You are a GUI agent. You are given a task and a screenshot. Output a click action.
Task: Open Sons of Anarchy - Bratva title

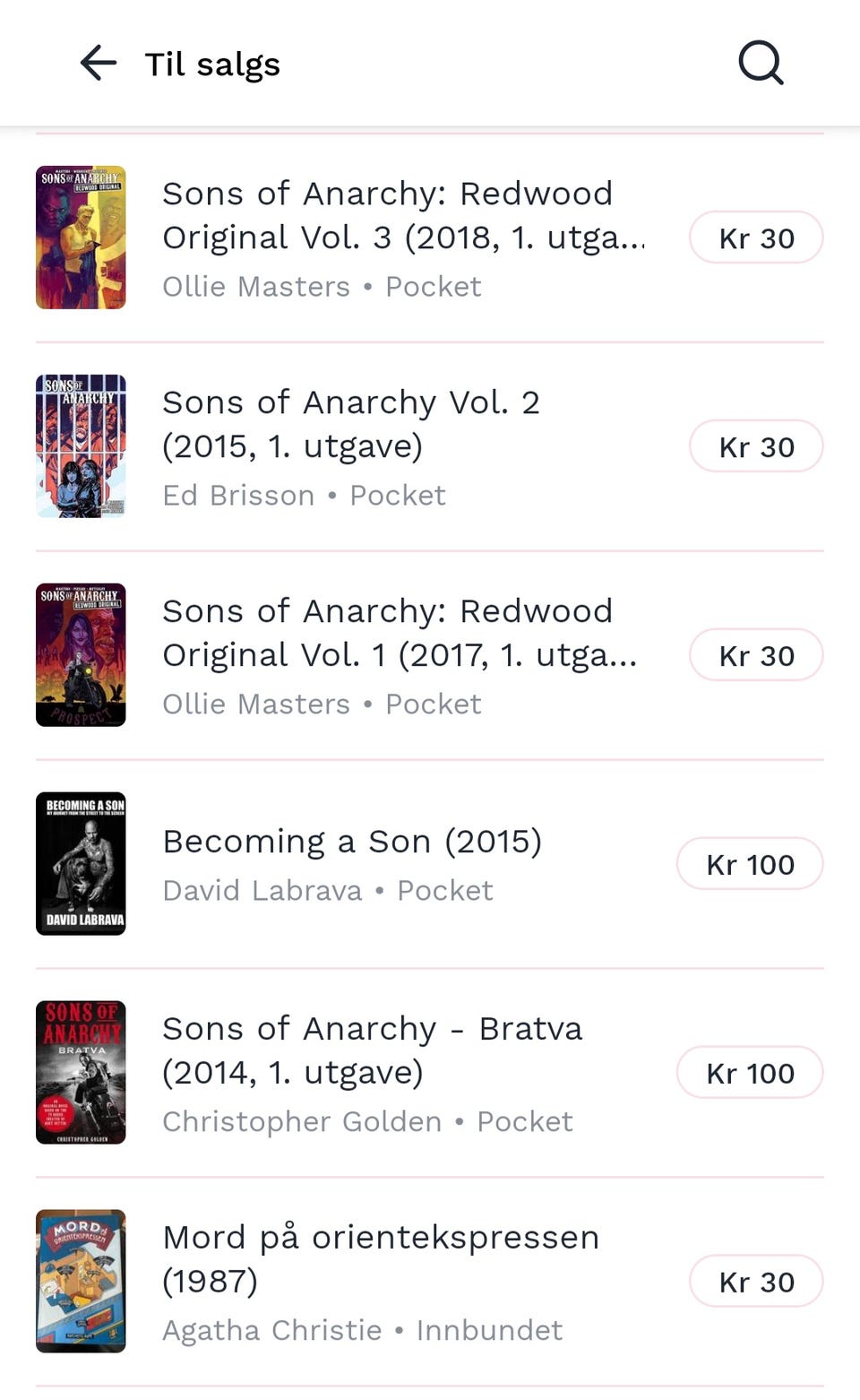pos(372,1050)
